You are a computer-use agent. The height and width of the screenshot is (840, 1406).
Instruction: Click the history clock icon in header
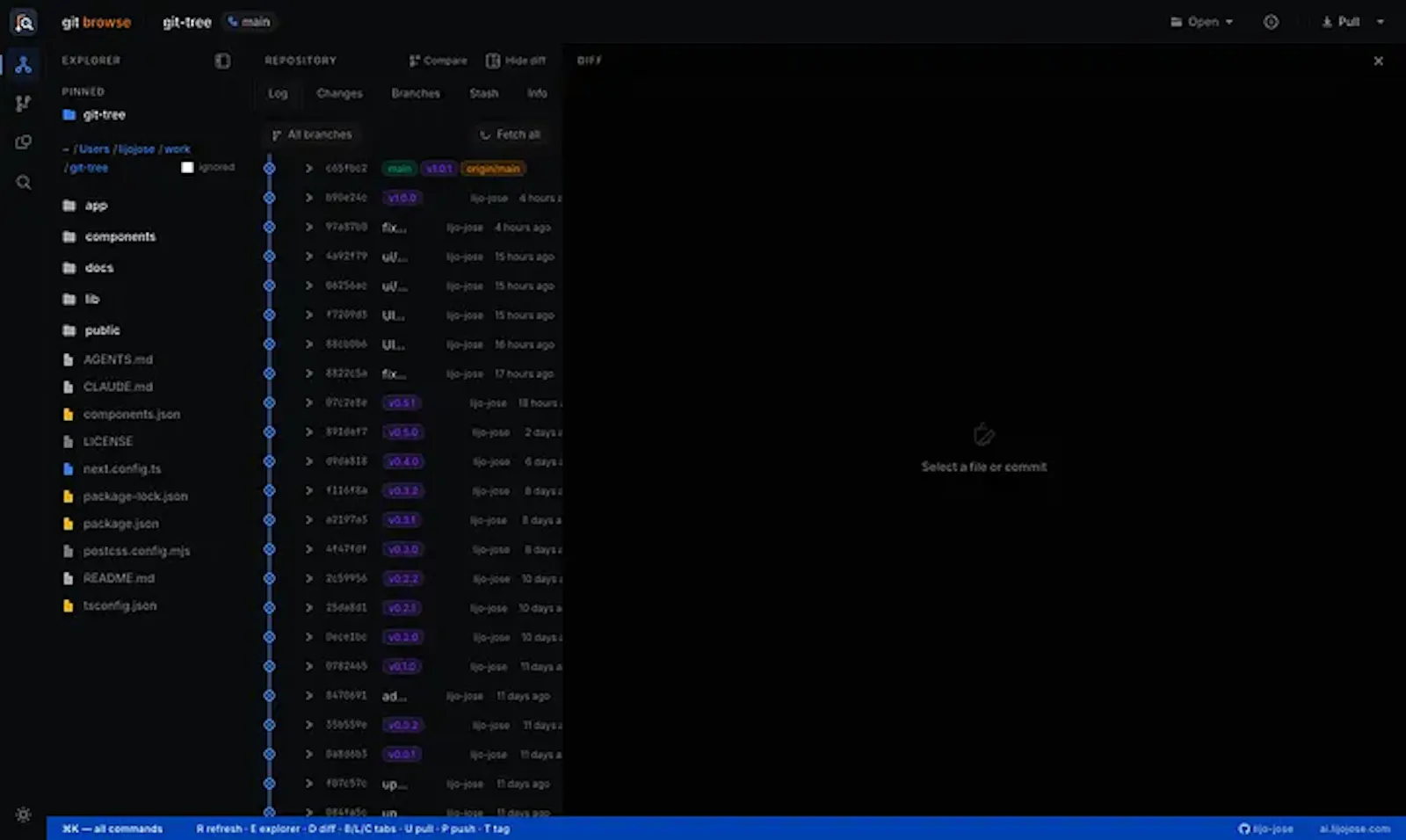tap(1271, 22)
